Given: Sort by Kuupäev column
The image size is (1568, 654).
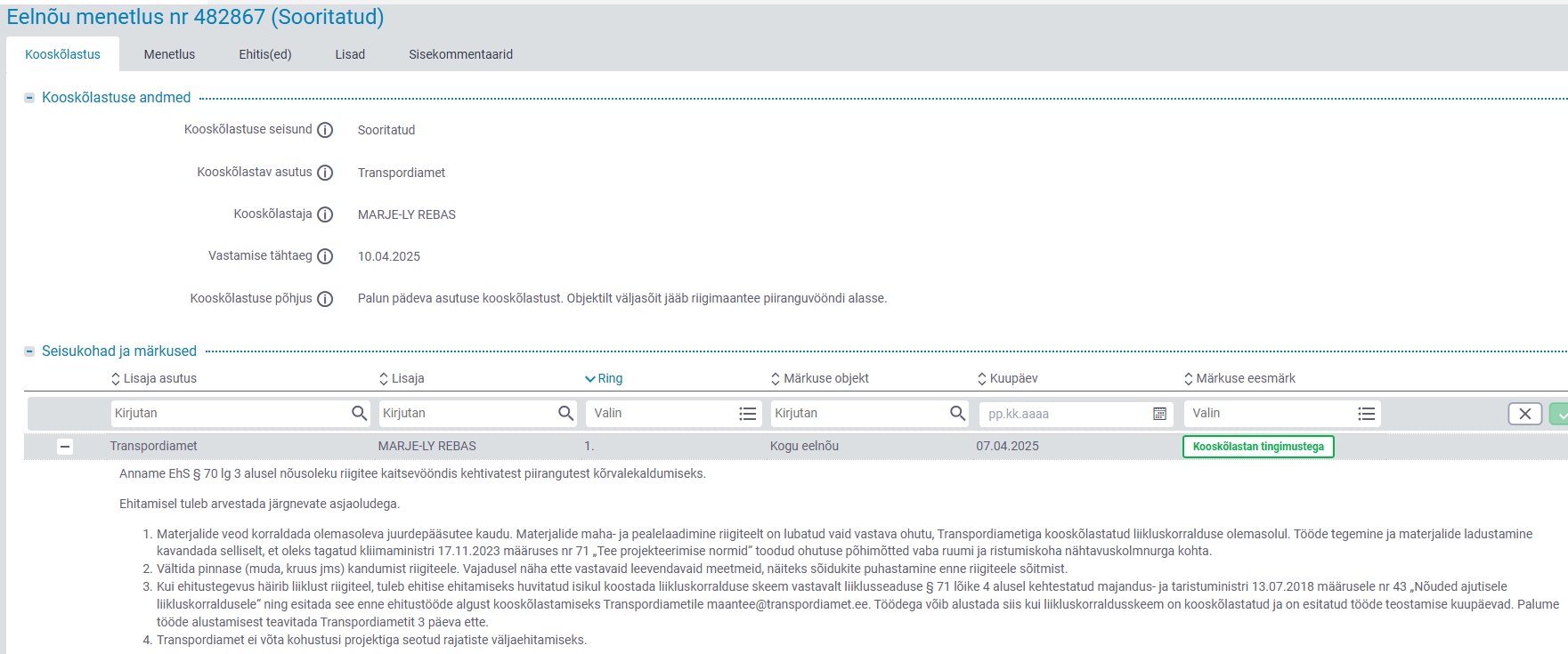Looking at the screenshot, I should pyautogui.click(x=1008, y=378).
